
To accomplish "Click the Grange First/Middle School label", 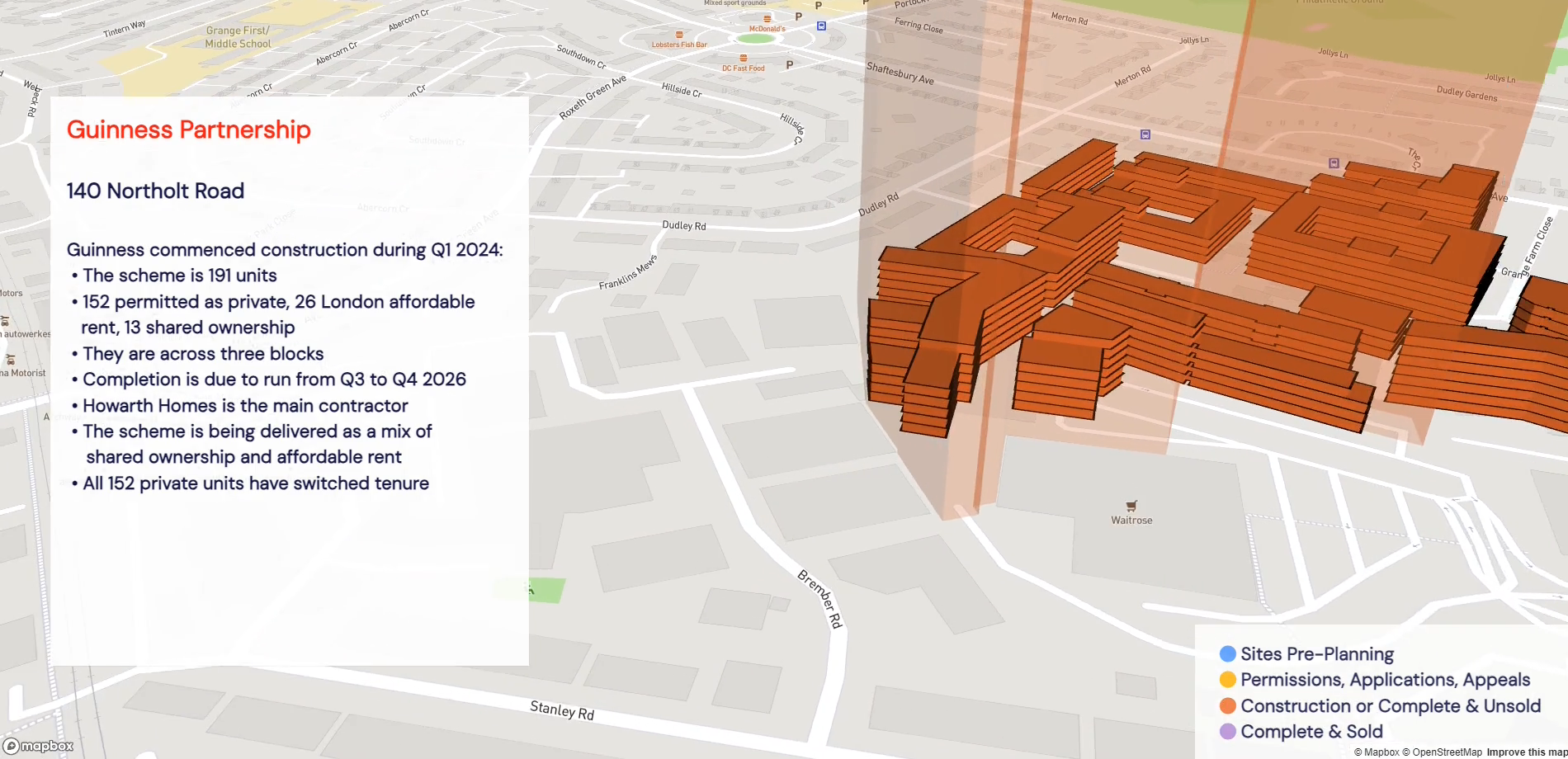I will coord(238,37).
